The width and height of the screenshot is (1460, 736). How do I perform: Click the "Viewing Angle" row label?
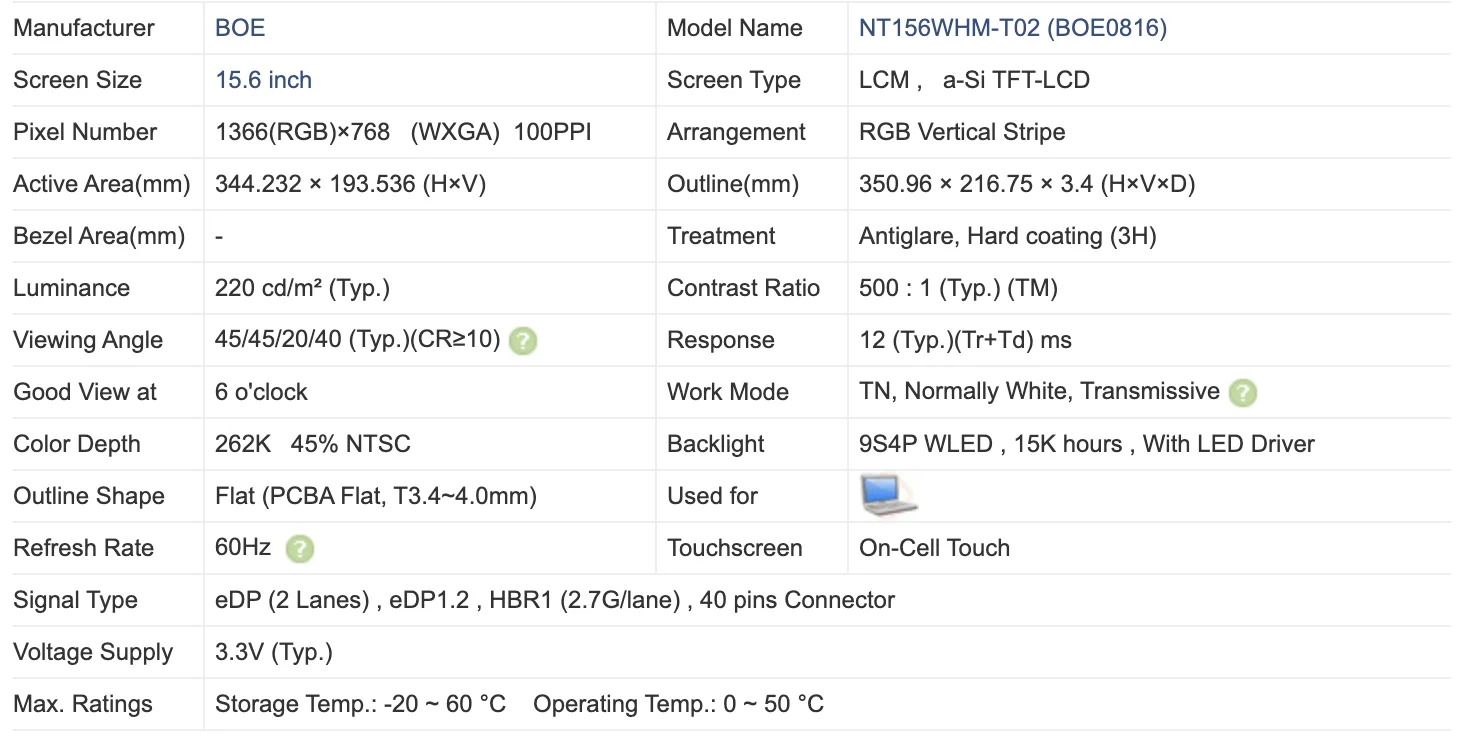[88, 340]
